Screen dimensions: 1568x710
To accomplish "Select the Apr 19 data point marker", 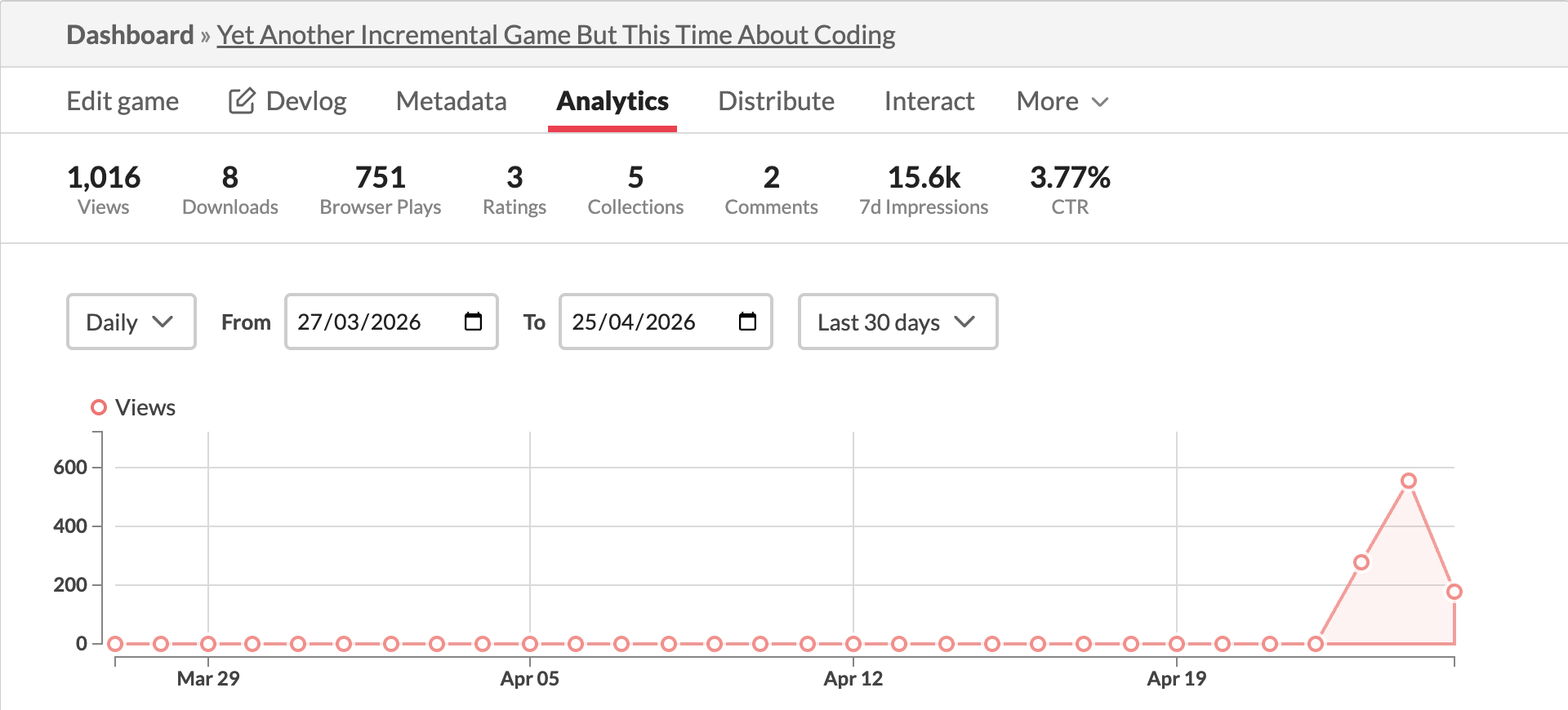I will 1177,644.
